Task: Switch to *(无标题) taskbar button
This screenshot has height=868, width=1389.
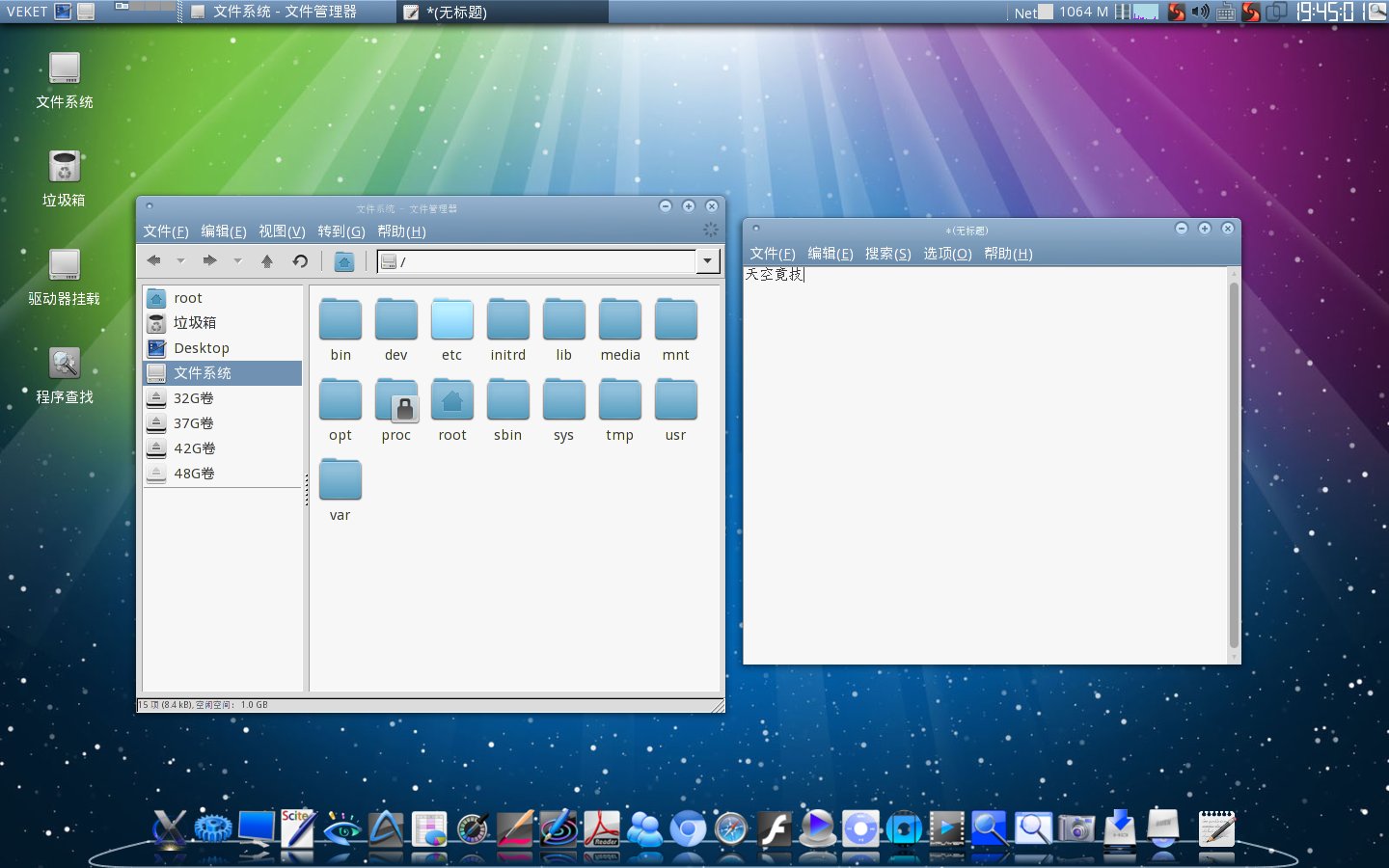Action: click(502, 12)
